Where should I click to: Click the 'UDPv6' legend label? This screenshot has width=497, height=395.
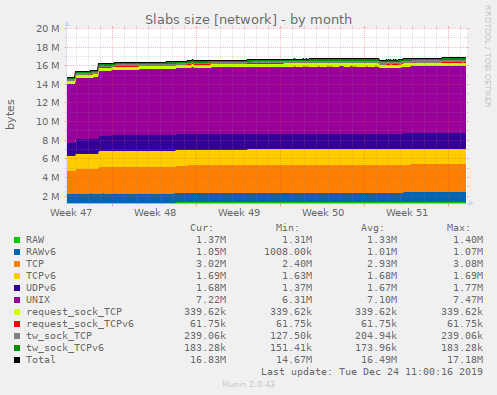41,288
